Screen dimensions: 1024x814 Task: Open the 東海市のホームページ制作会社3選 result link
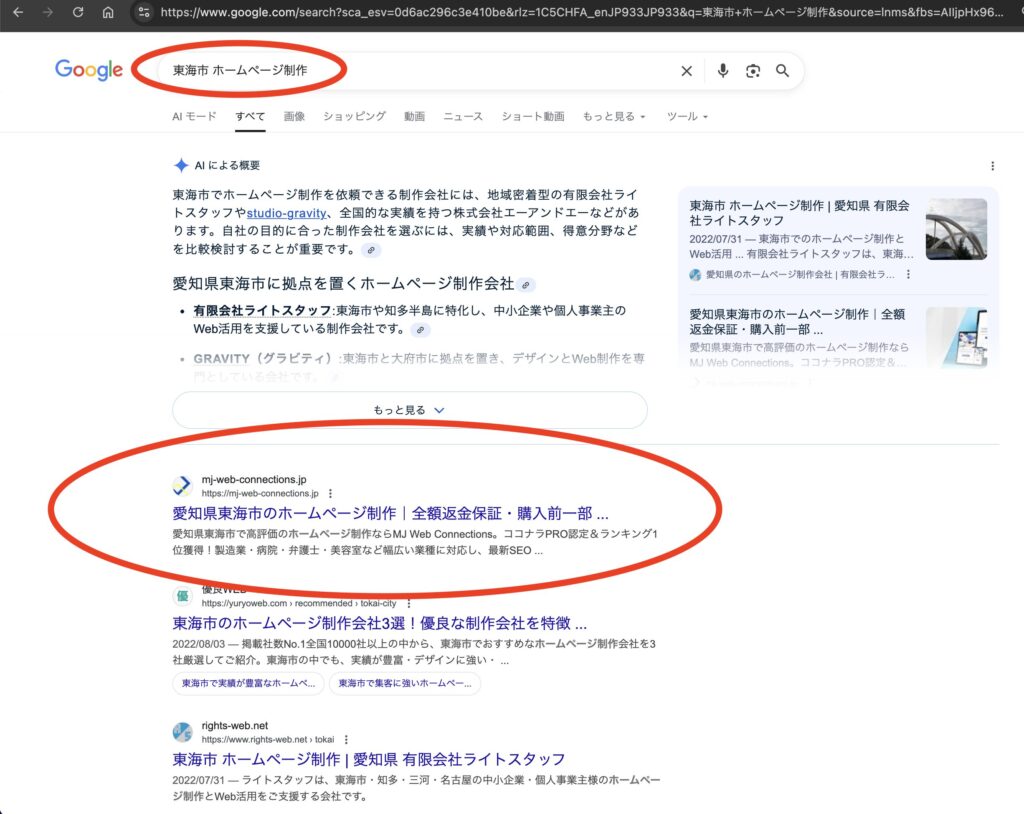[380, 623]
